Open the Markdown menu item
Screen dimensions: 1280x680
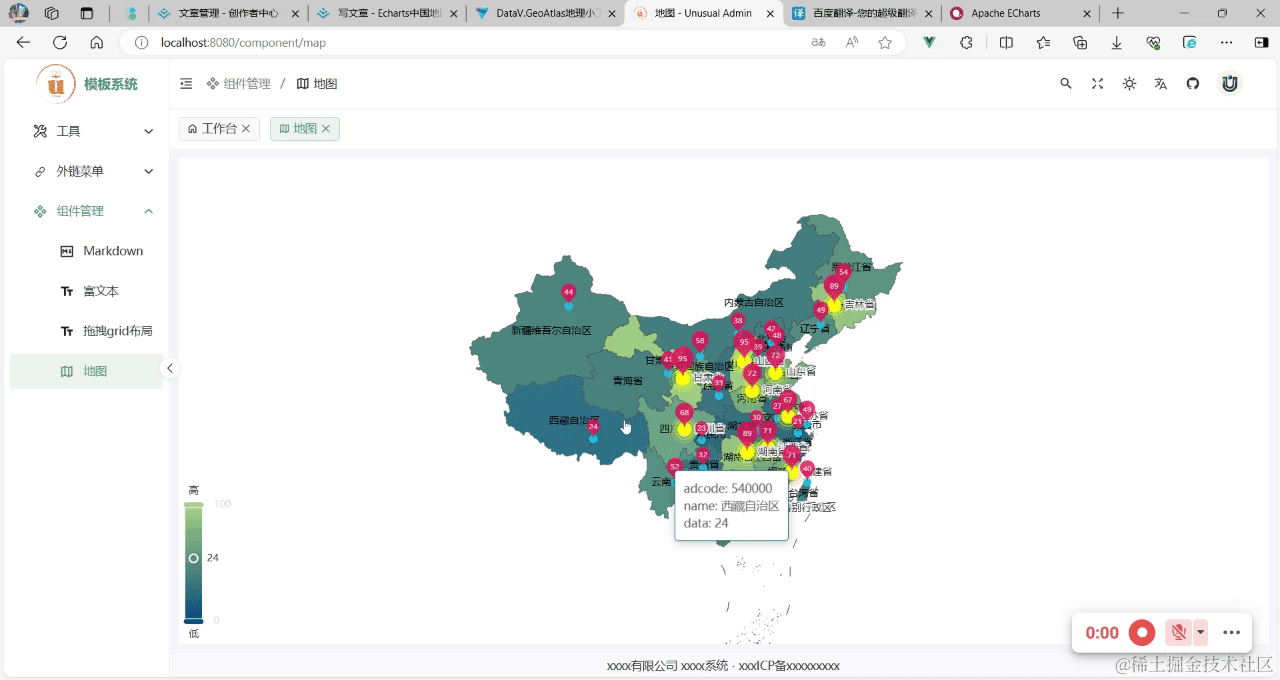(x=86, y=251)
